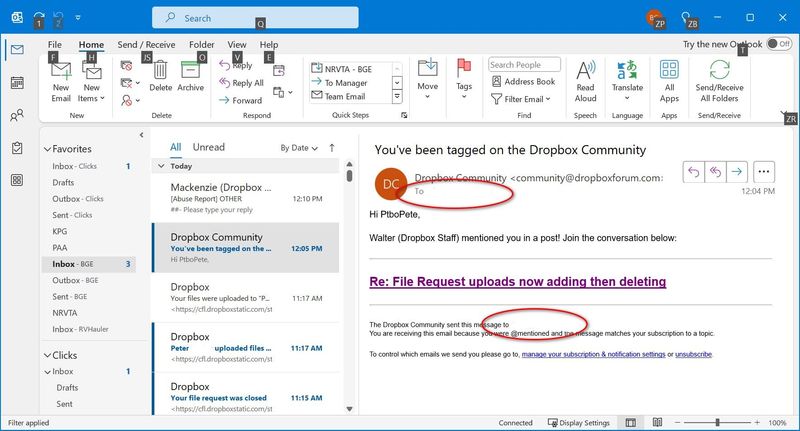800x431 pixels.
Task: Click the Ignore conversation icon
Action: pos(126,66)
